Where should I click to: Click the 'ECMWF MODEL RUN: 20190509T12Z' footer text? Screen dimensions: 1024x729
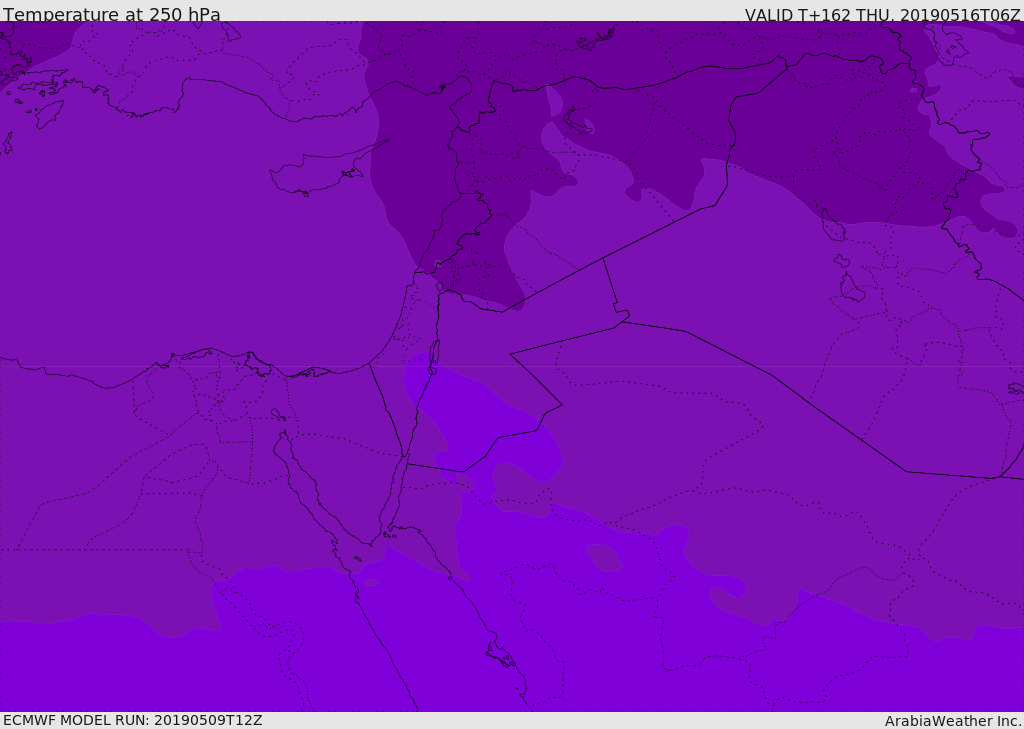(133, 720)
